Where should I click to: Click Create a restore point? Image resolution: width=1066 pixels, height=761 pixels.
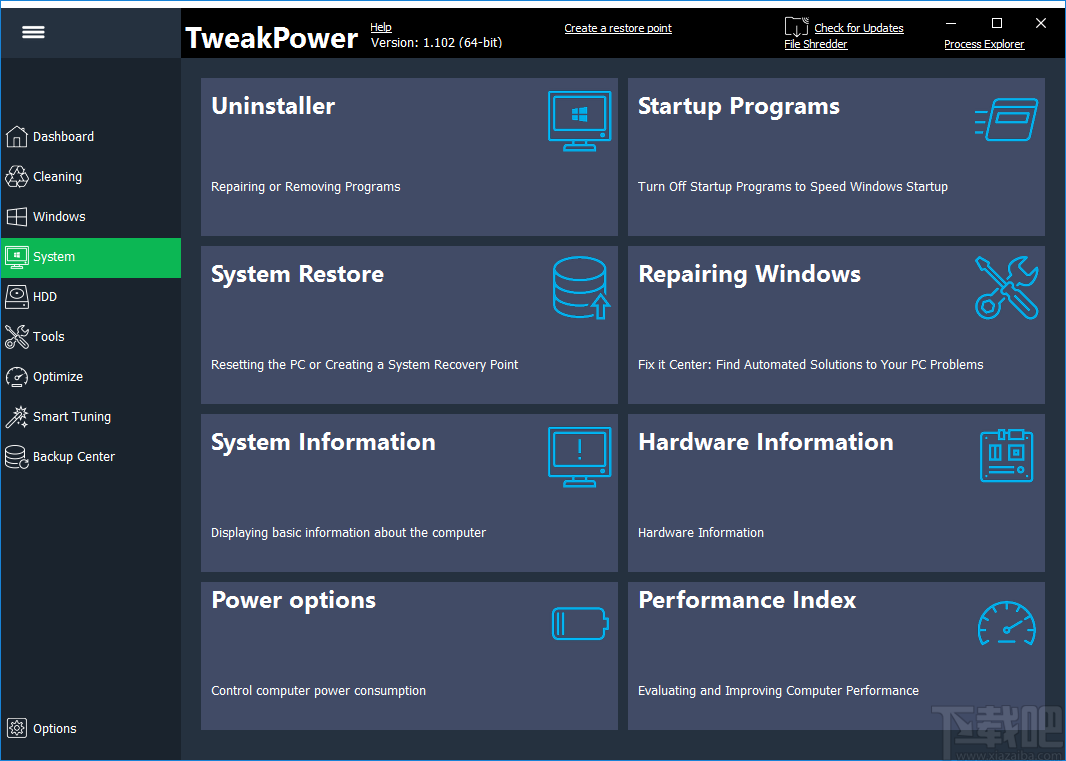(x=617, y=27)
